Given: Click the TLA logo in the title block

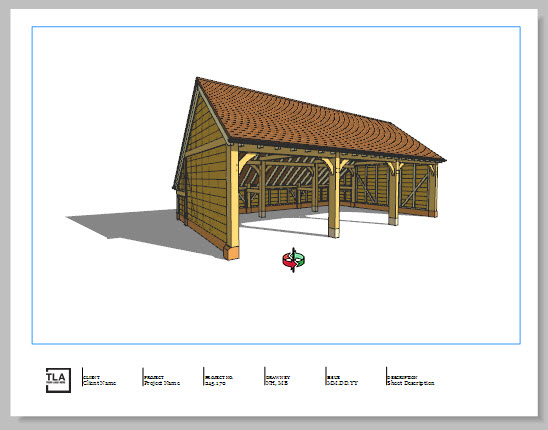Looking at the screenshot, I should tap(58, 380).
